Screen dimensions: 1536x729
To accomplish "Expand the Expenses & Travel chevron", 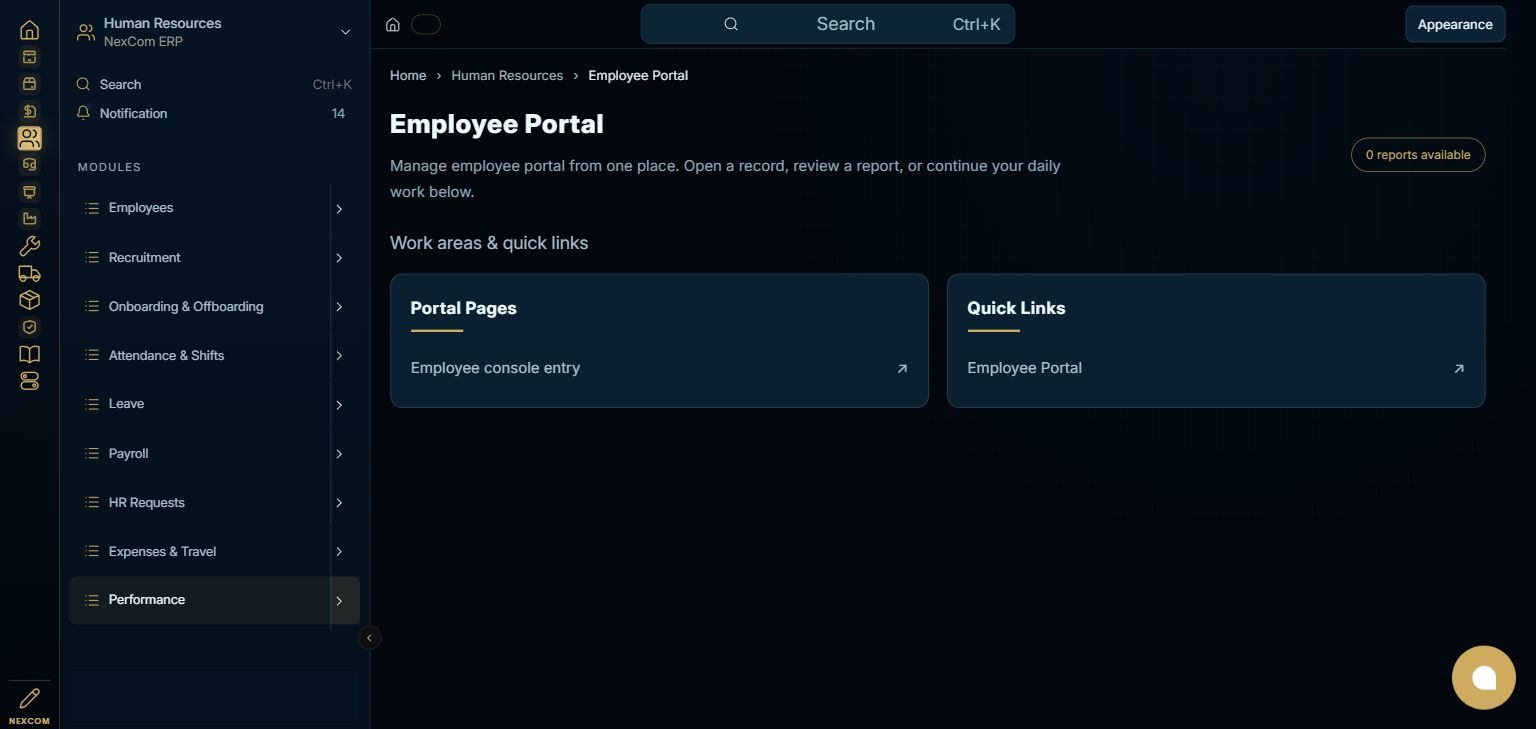I will [x=339, y=552].
